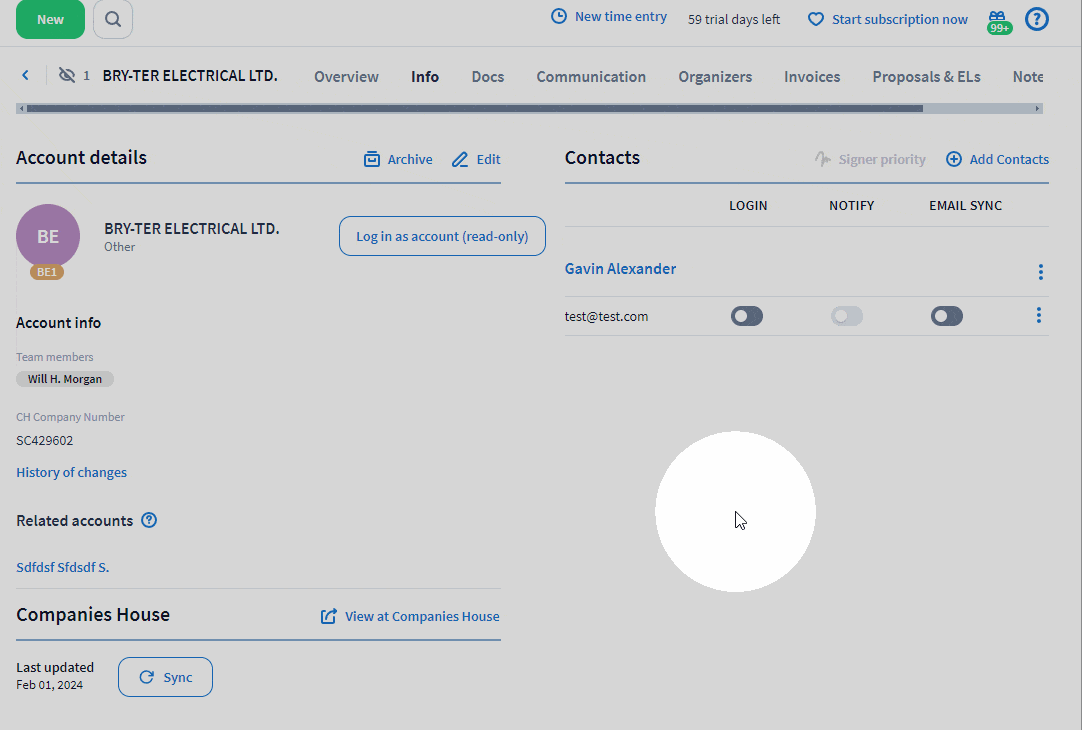Click Log in as account (read-only)
This screenshot has width=1082, height=730.
coord(442,236)
